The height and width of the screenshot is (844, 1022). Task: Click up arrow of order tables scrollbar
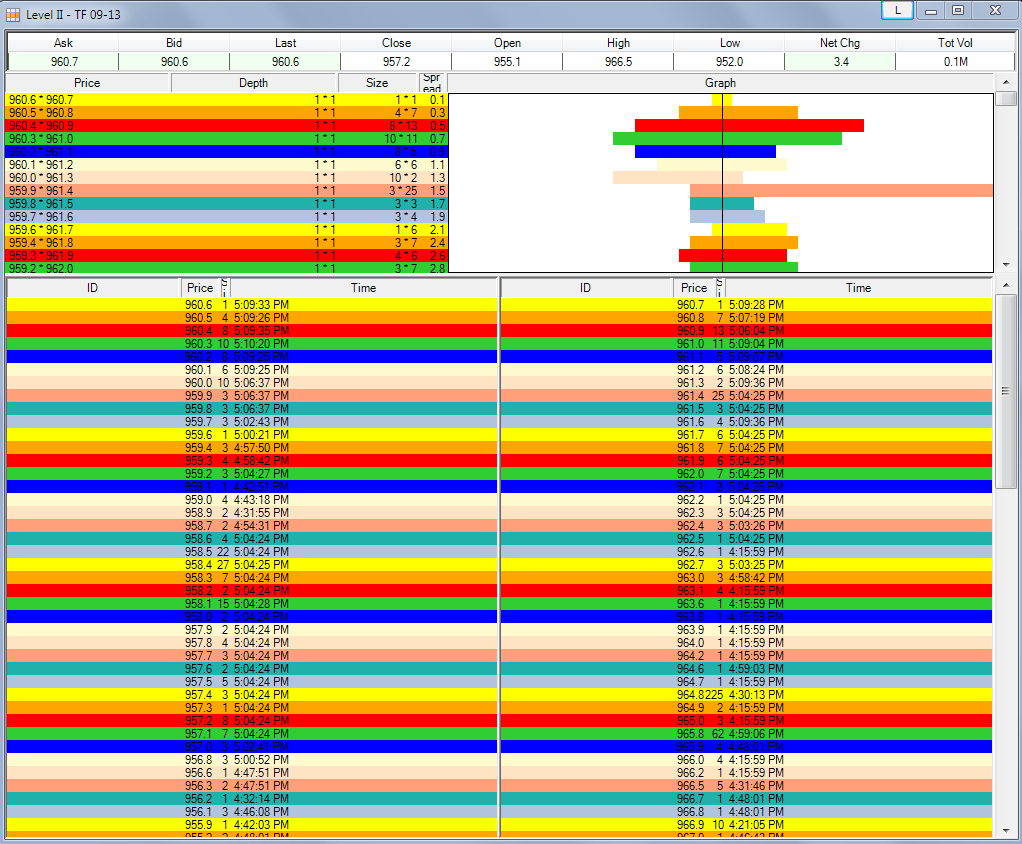click(x=1006, y=285)
